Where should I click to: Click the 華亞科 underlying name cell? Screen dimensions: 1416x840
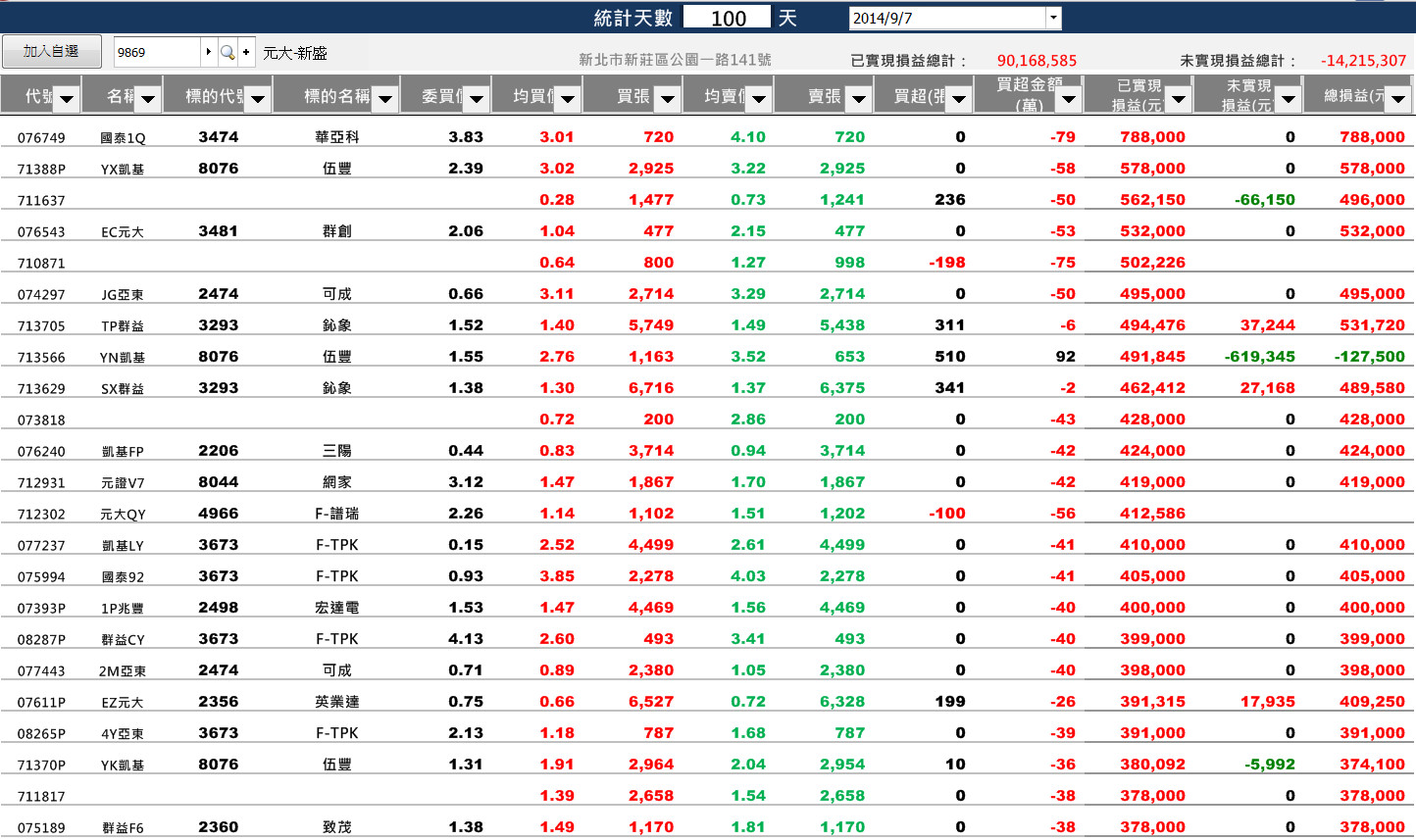(x=336, y=137)
